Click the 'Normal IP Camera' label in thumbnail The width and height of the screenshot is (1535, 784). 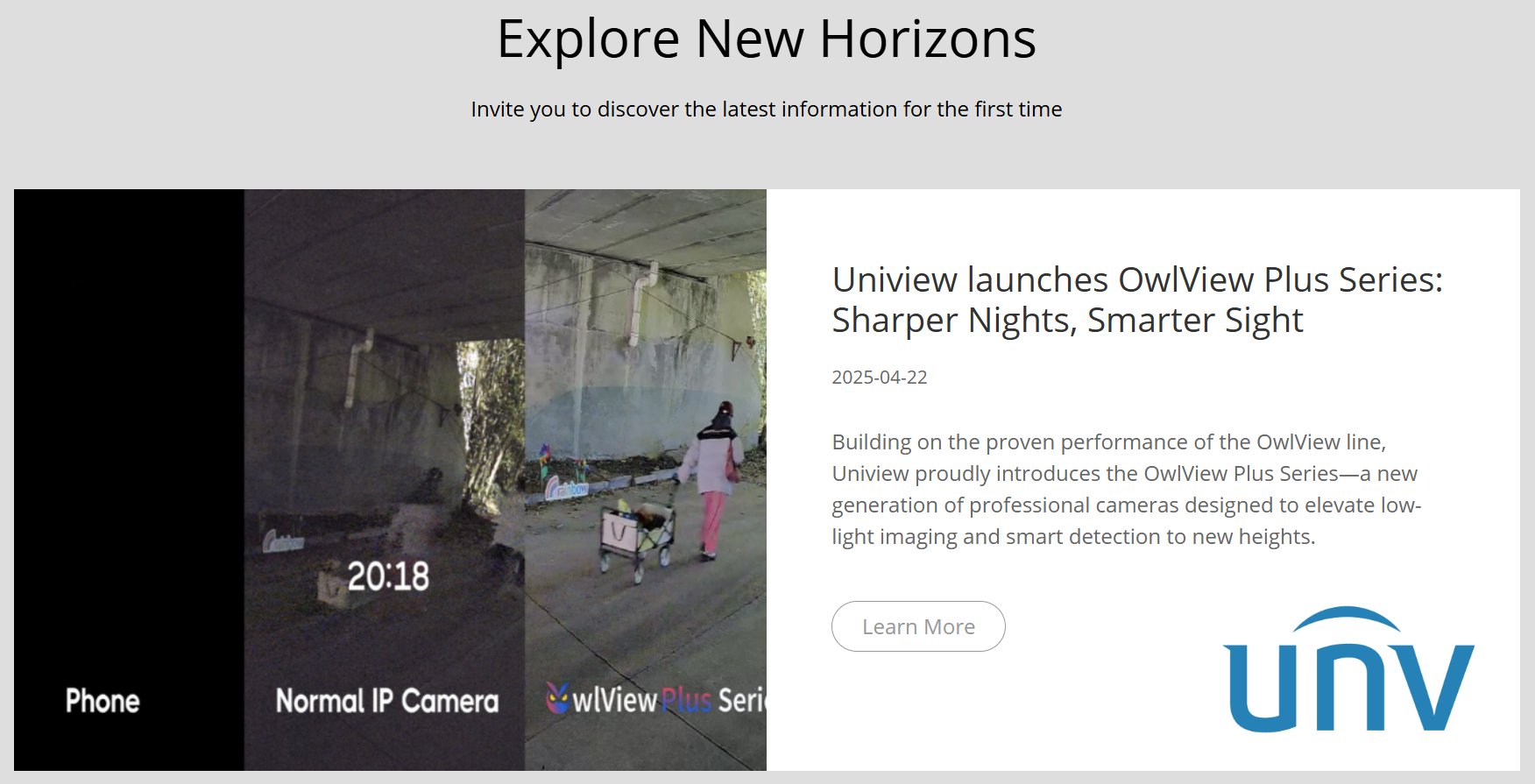pyautogui.click(x=387, y=701)
